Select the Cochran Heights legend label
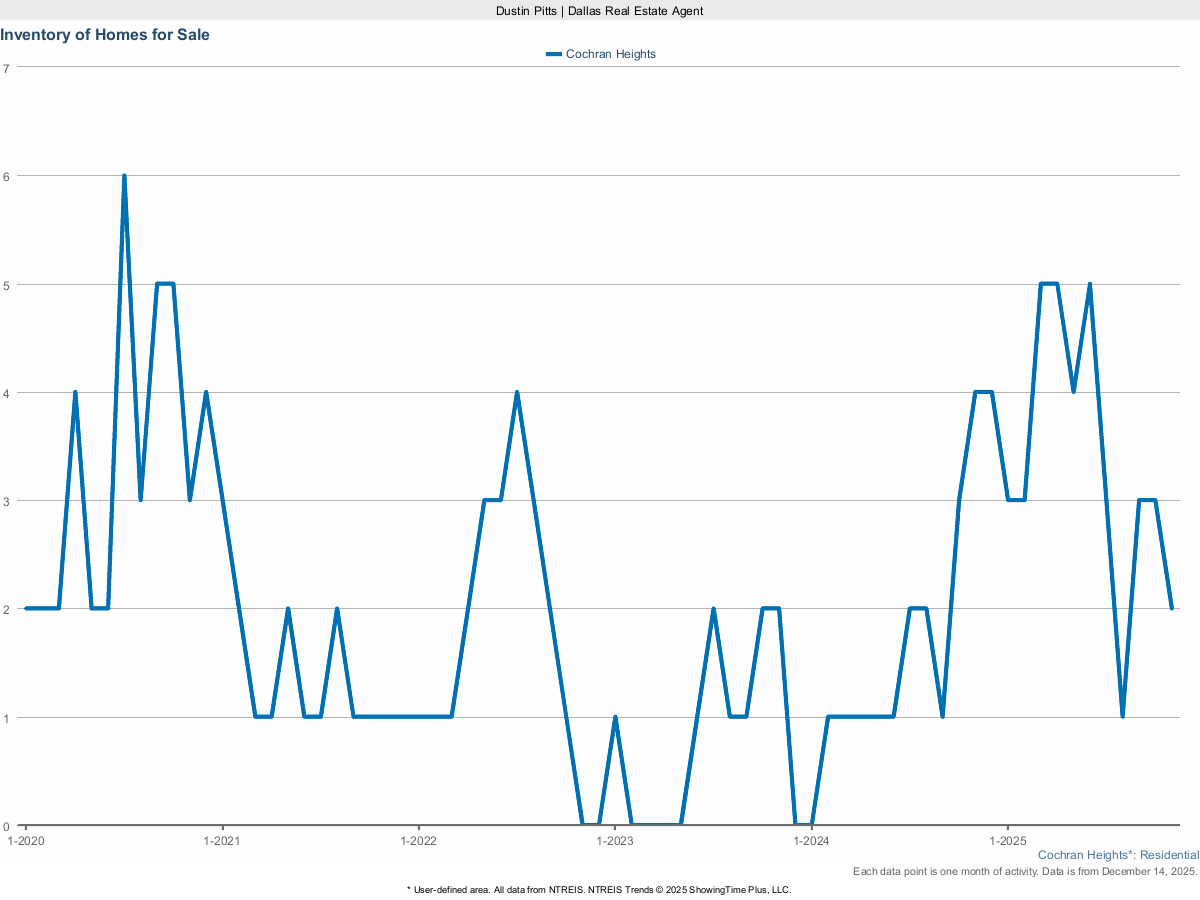The width and height of the screenshot is (1200, 900). click(610, 54)
